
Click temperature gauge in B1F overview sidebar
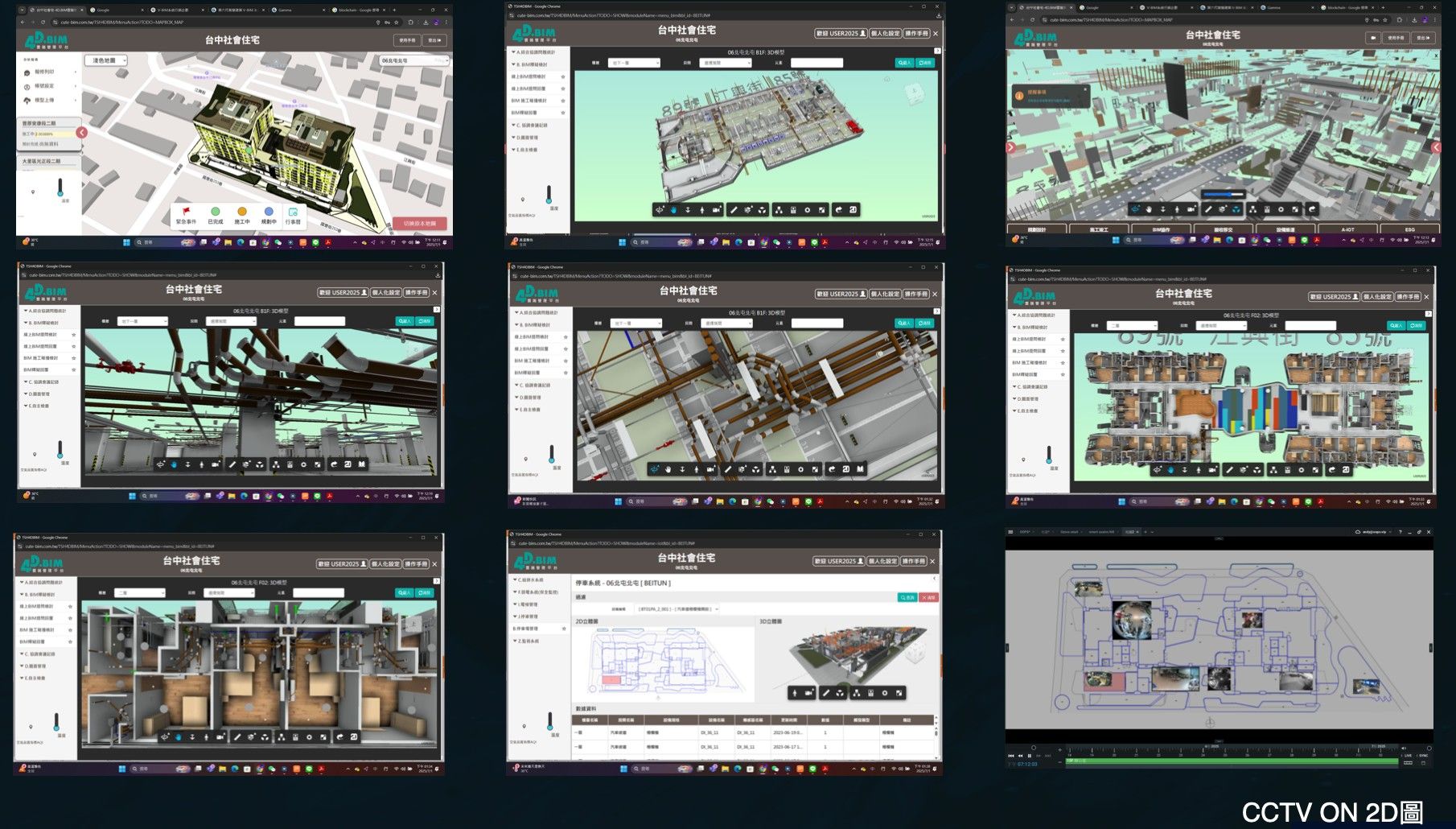(549, 195)
